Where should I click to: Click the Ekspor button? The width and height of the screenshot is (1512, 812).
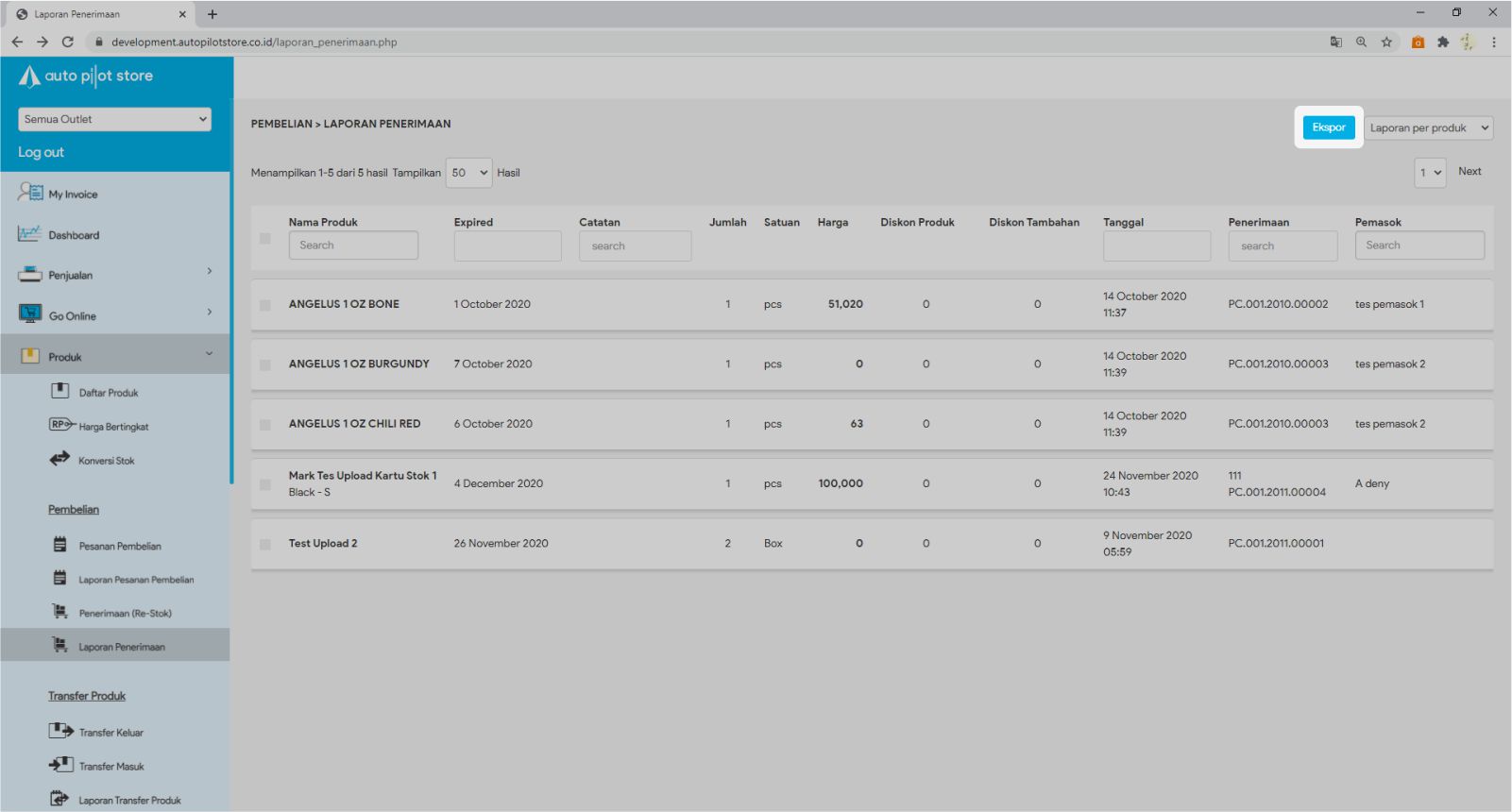click(x=1328, y=127)
